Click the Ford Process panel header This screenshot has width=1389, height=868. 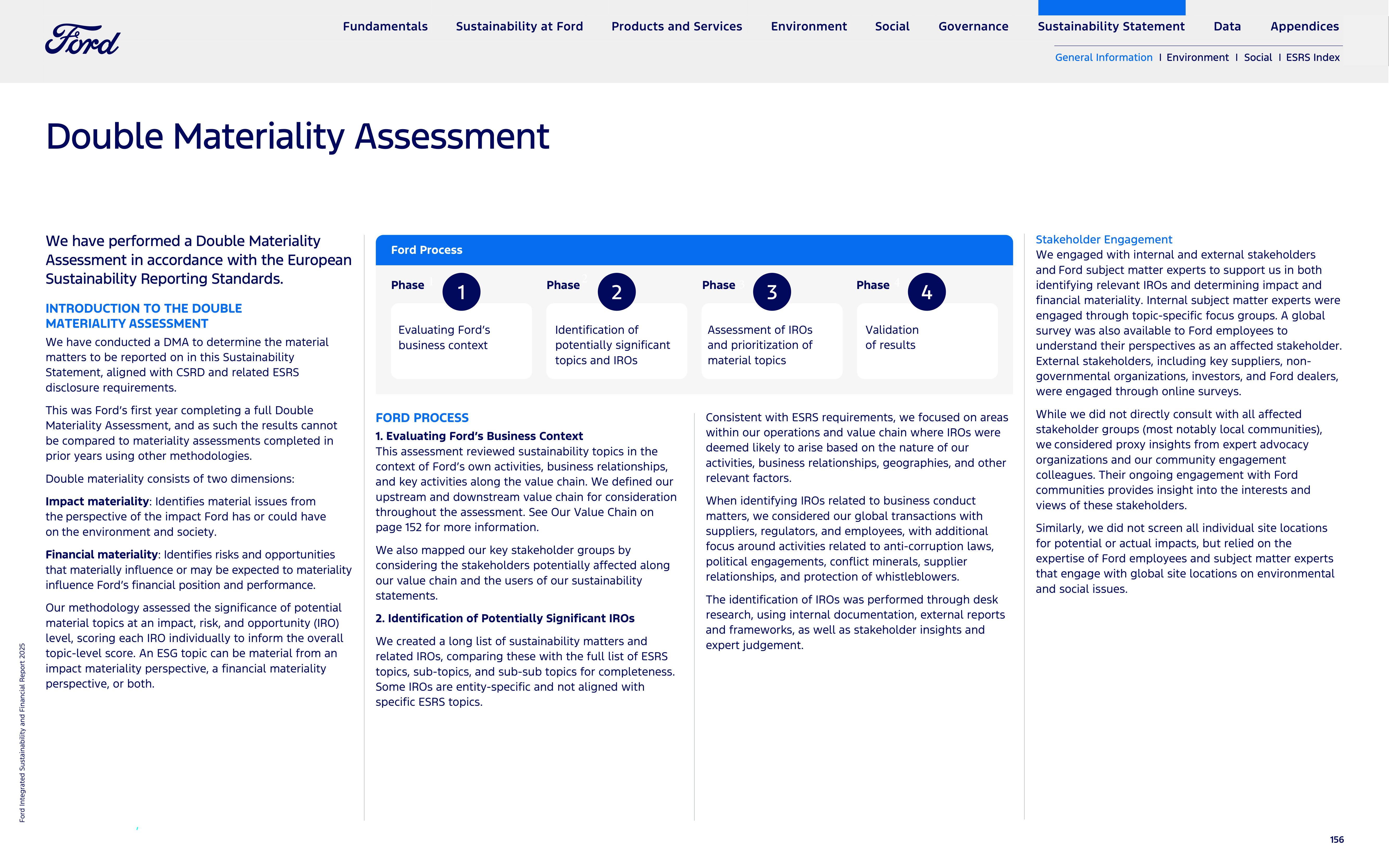(x=694, y=250)
